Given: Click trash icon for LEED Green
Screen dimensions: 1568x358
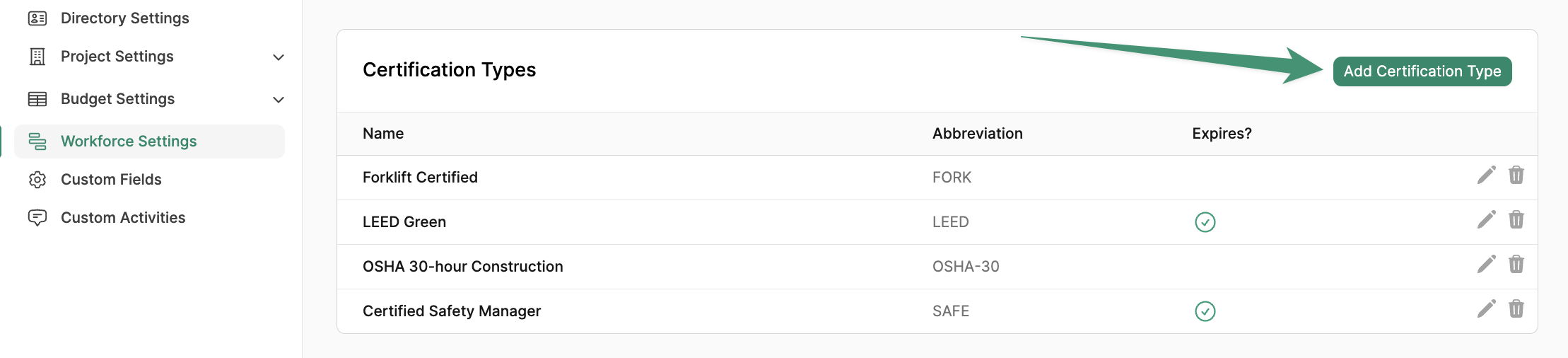Looking at the screenshot, I should click(1516, 219).
